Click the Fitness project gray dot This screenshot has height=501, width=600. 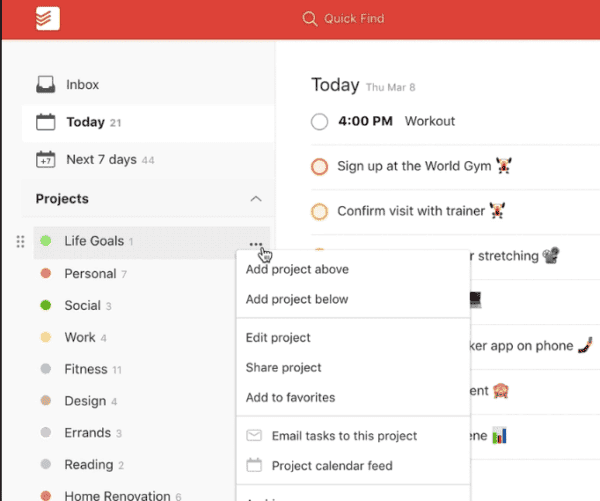[46, 369]
